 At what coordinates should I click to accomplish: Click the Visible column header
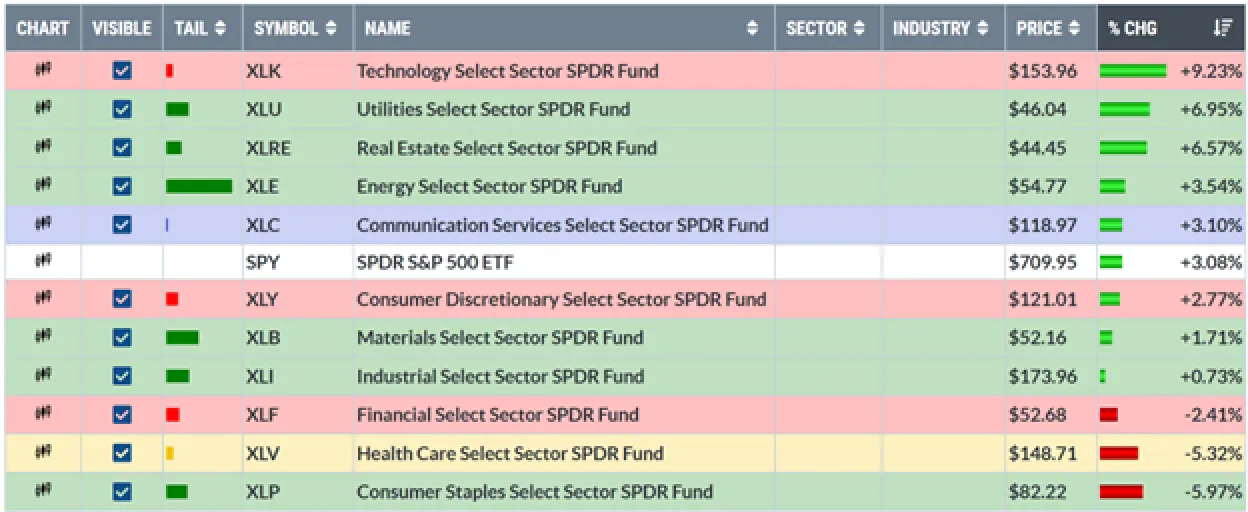tap(122, 28)
